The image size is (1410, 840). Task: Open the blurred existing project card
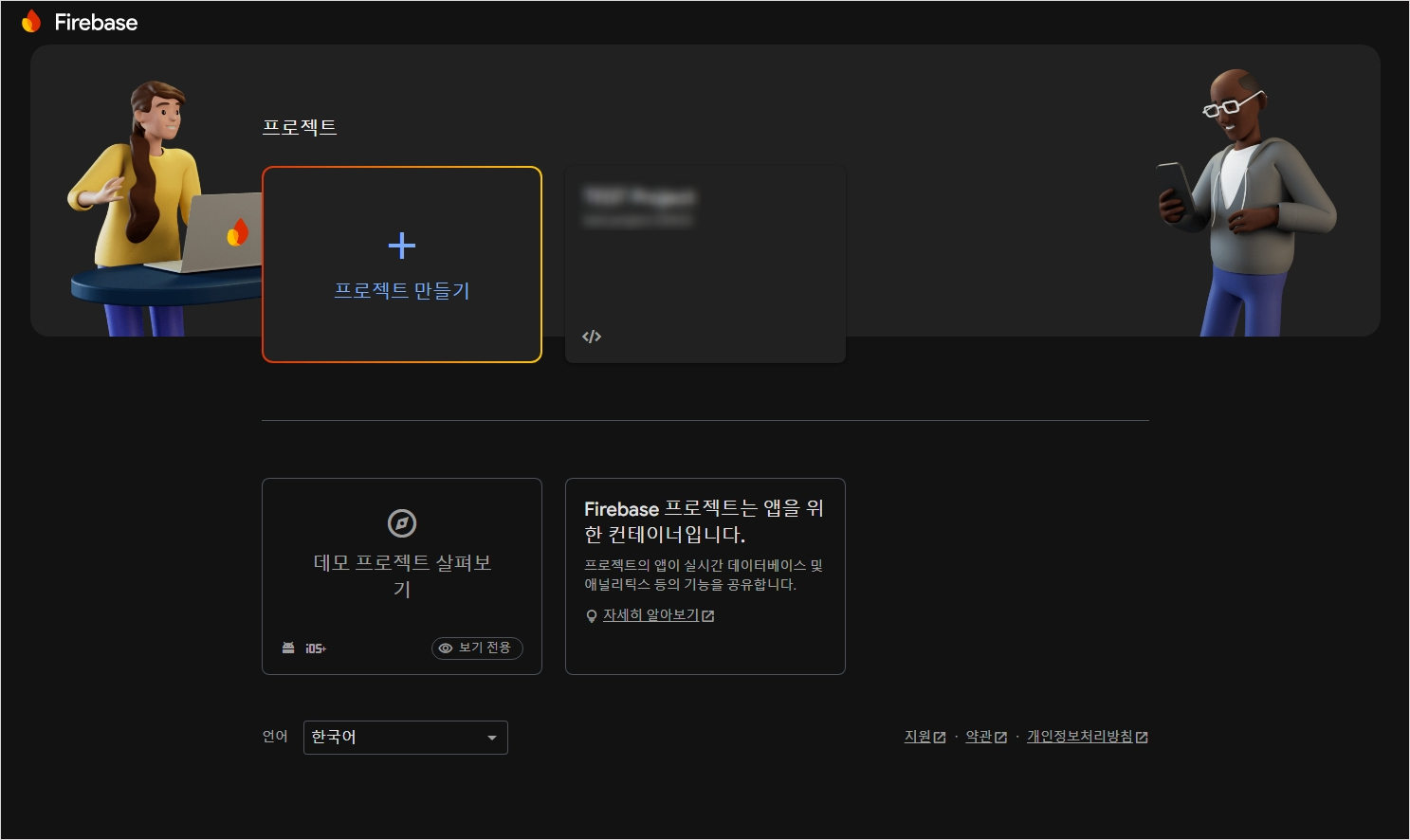click(705, 265)
